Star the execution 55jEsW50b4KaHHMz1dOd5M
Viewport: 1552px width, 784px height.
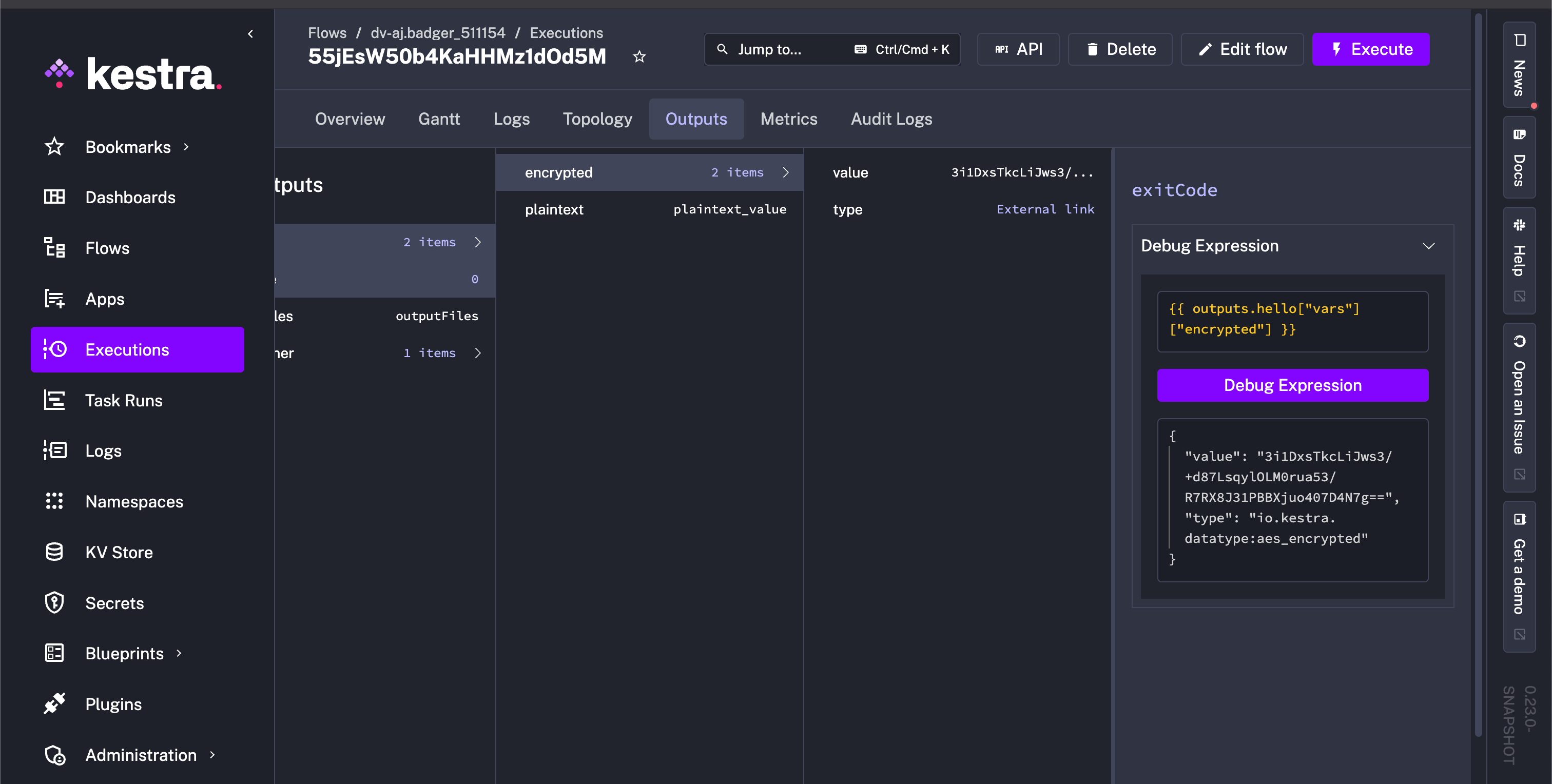click(x=639, y=56)
